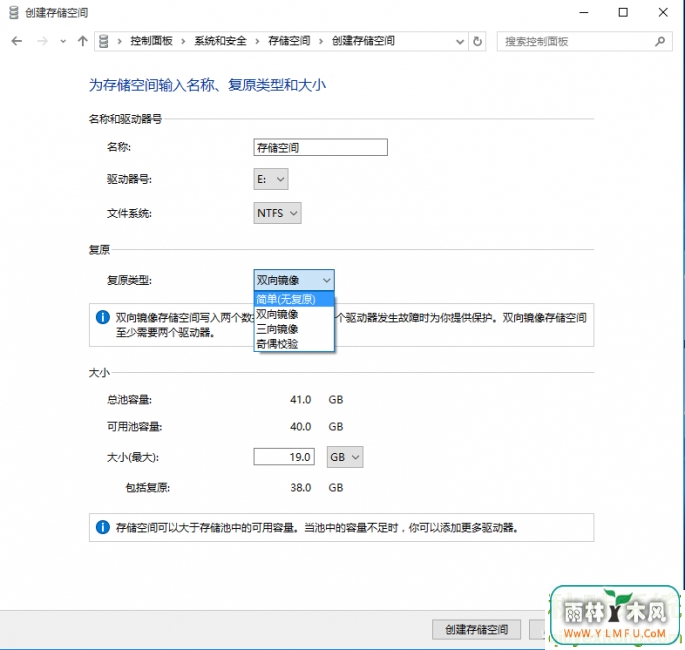Select 简单(无复原) option
The height and width of the screenshot is (650, 685).
point(294,299)
